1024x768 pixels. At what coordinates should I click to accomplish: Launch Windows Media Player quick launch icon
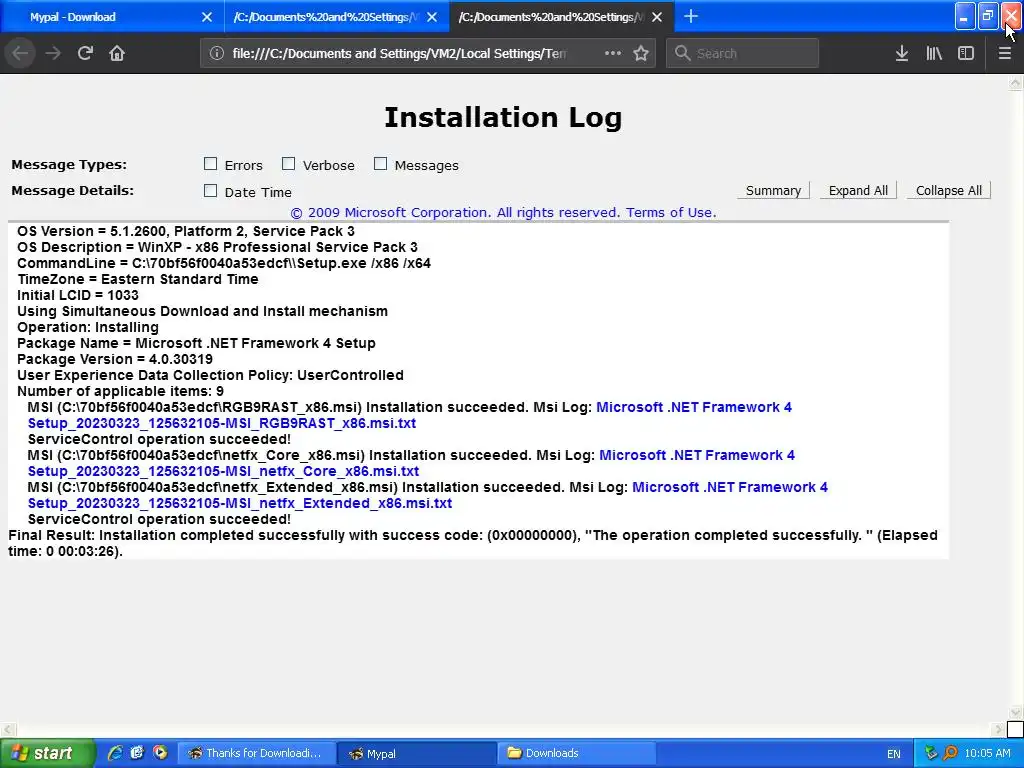click(x=160, y=753)
